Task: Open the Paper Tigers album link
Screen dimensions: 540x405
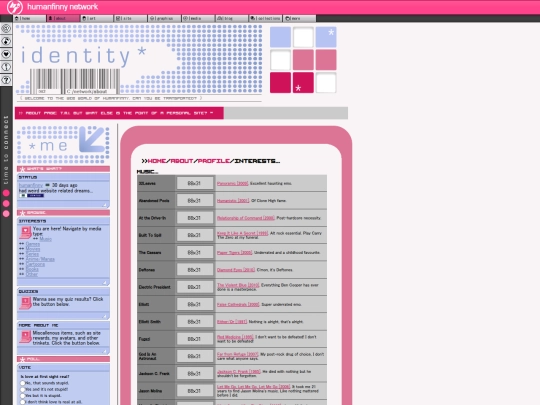Action: [x=234, y=252]
